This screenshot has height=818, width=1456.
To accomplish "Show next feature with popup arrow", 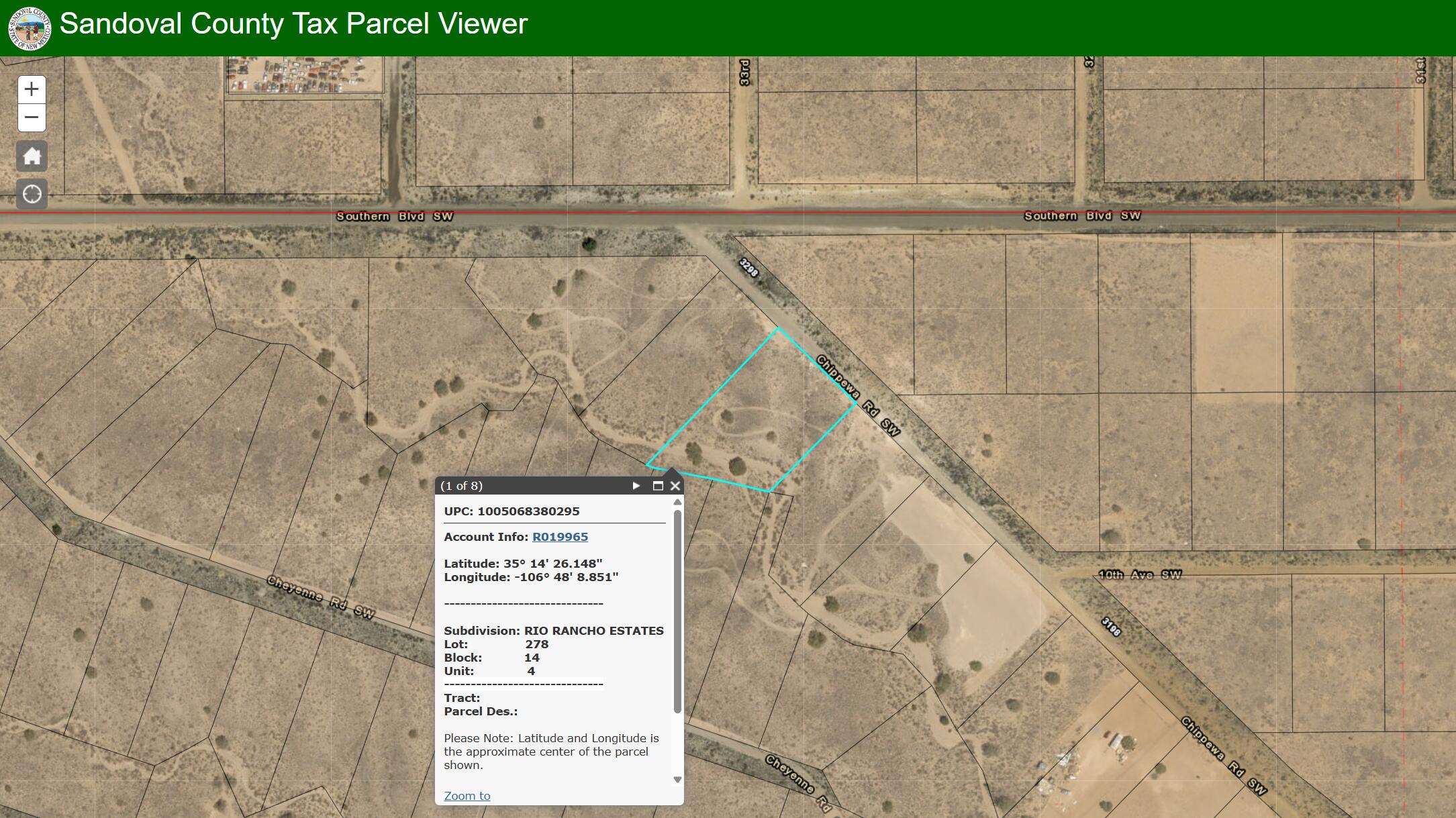I will tap(636, 486).
